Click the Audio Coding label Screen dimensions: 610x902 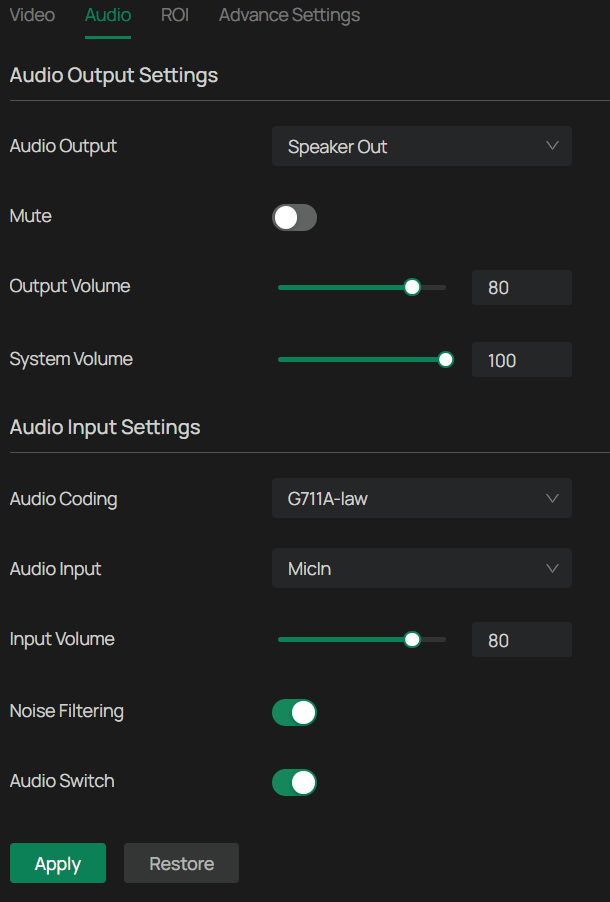click(63, 499)
